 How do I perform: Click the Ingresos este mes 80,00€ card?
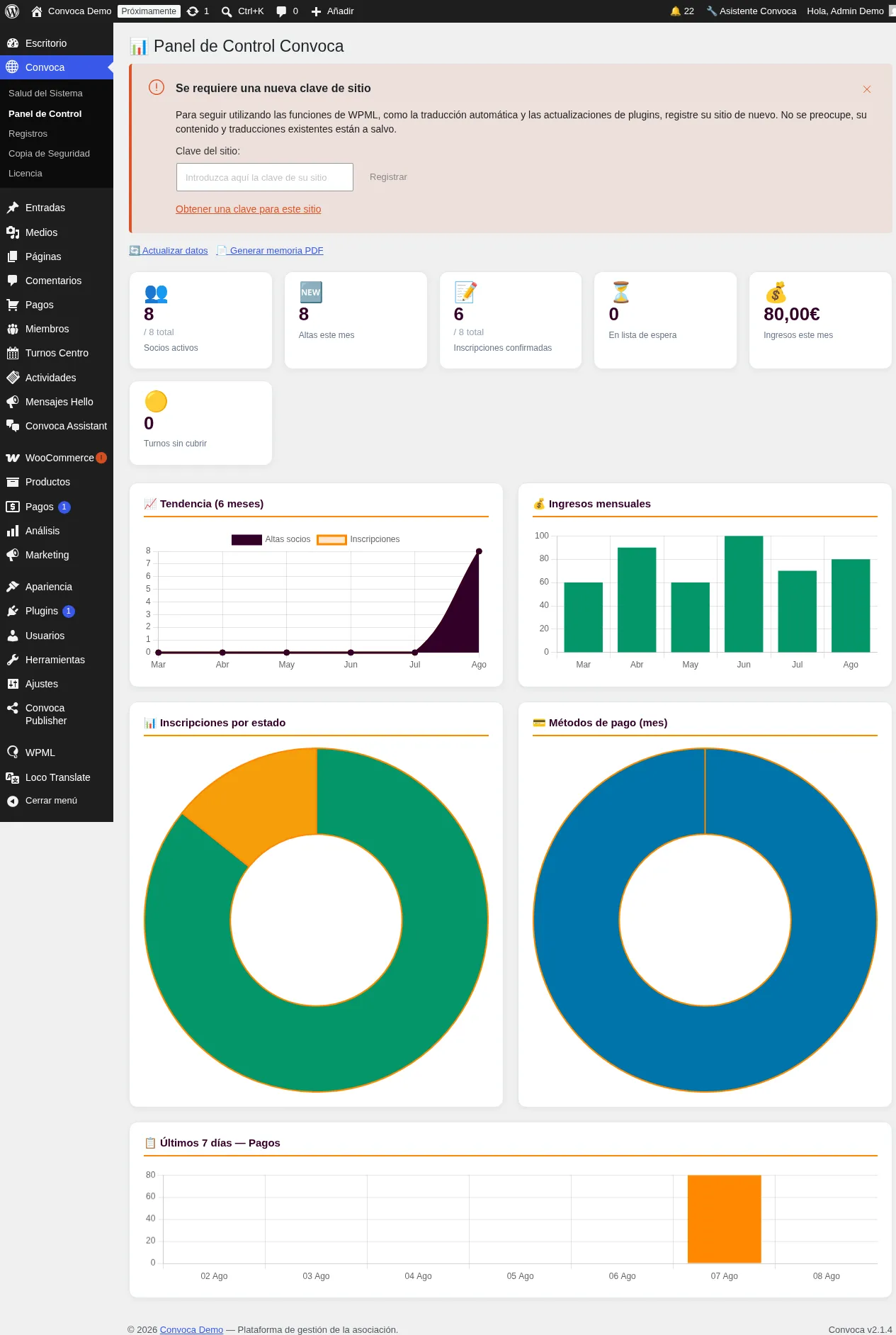click(x=820, y=320)
